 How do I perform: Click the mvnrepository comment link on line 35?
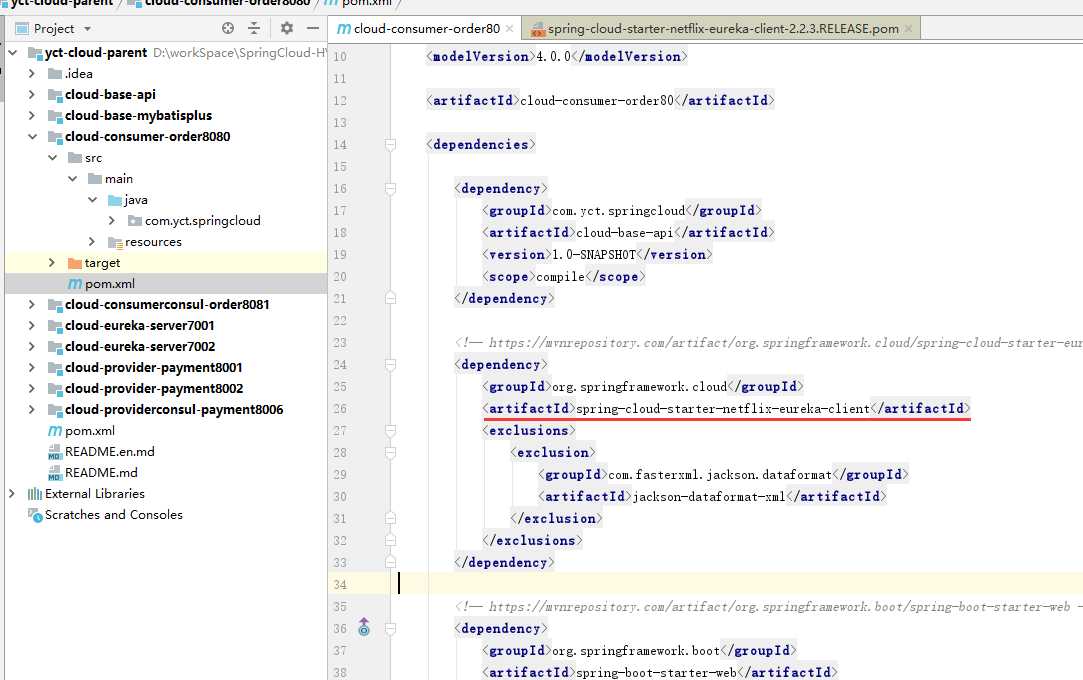[x=780, y=607]
